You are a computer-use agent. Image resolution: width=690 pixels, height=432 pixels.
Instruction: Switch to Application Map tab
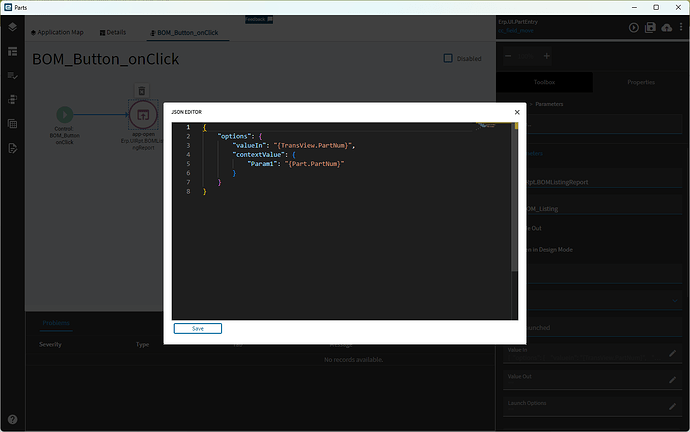point(57,33)
